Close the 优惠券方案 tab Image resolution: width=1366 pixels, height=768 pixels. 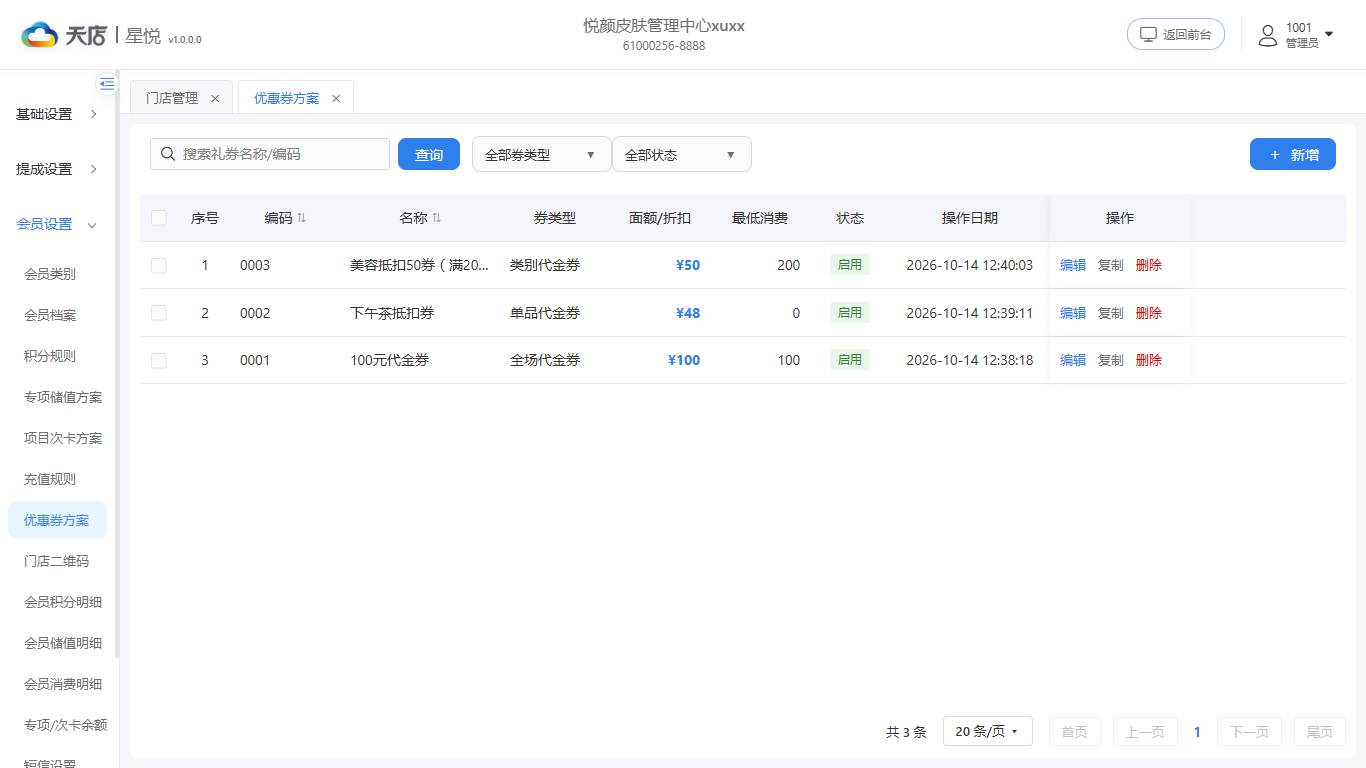click(336, 98)
